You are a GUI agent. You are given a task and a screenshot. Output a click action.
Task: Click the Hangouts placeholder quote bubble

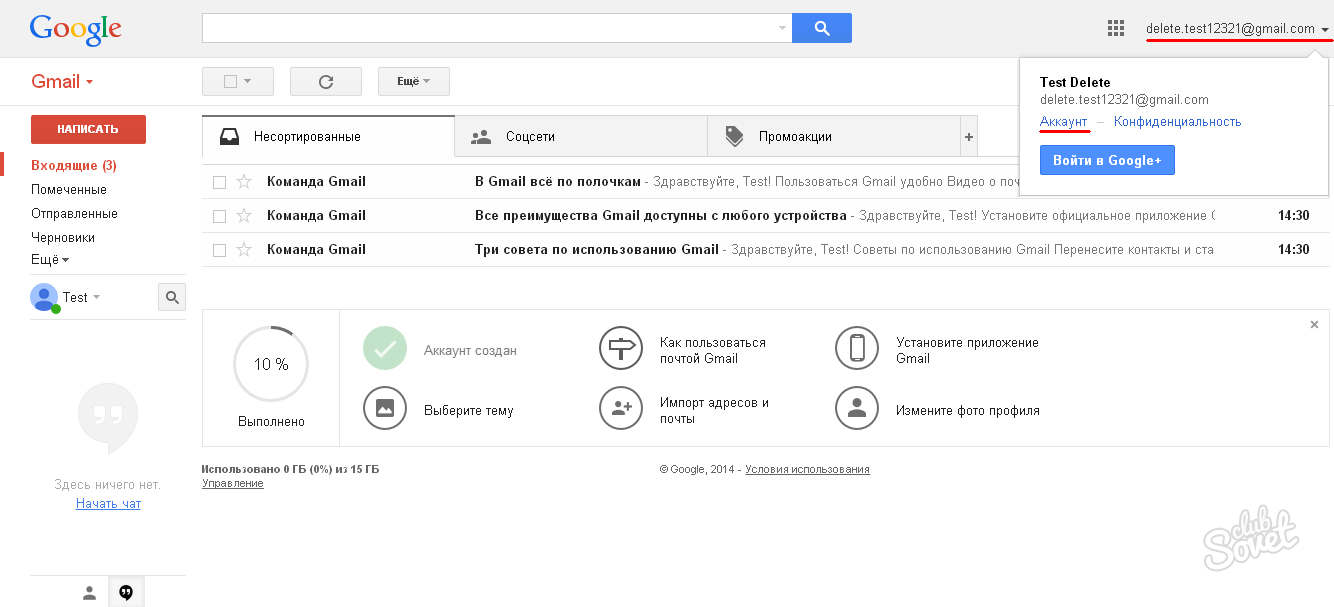point(108,419)
